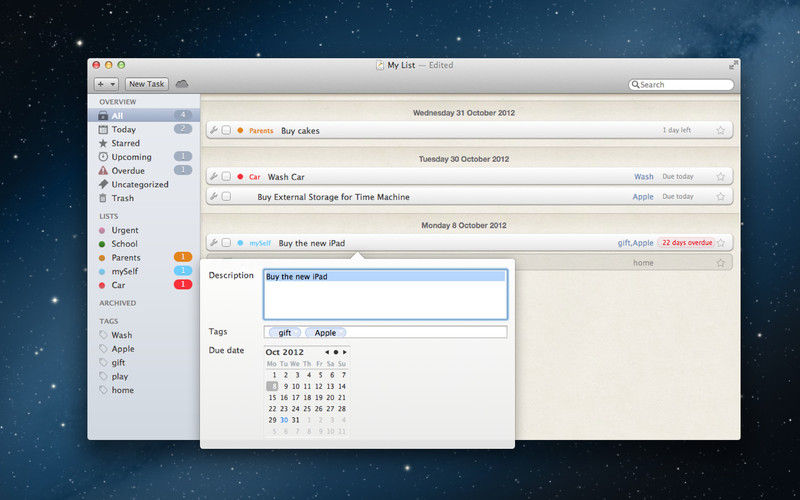Select October 31 in the calendar
The width and height of the screenshot is (800, 500).
[295, 420]
